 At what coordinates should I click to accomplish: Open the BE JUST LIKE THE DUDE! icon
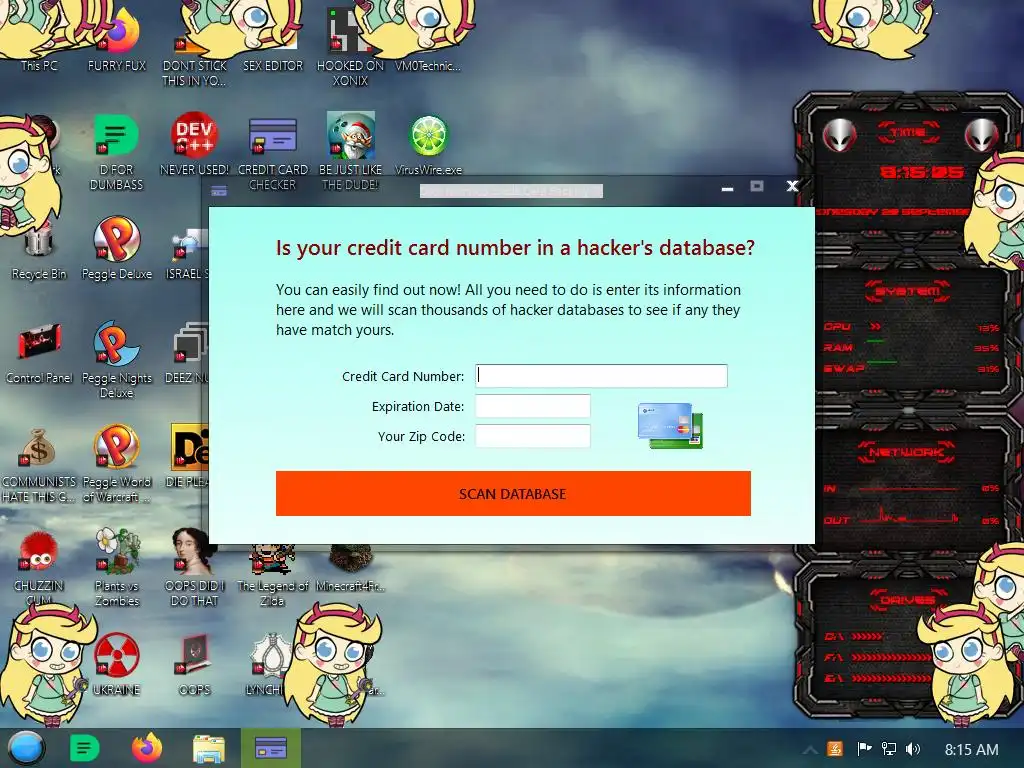[x=350, y=152]
